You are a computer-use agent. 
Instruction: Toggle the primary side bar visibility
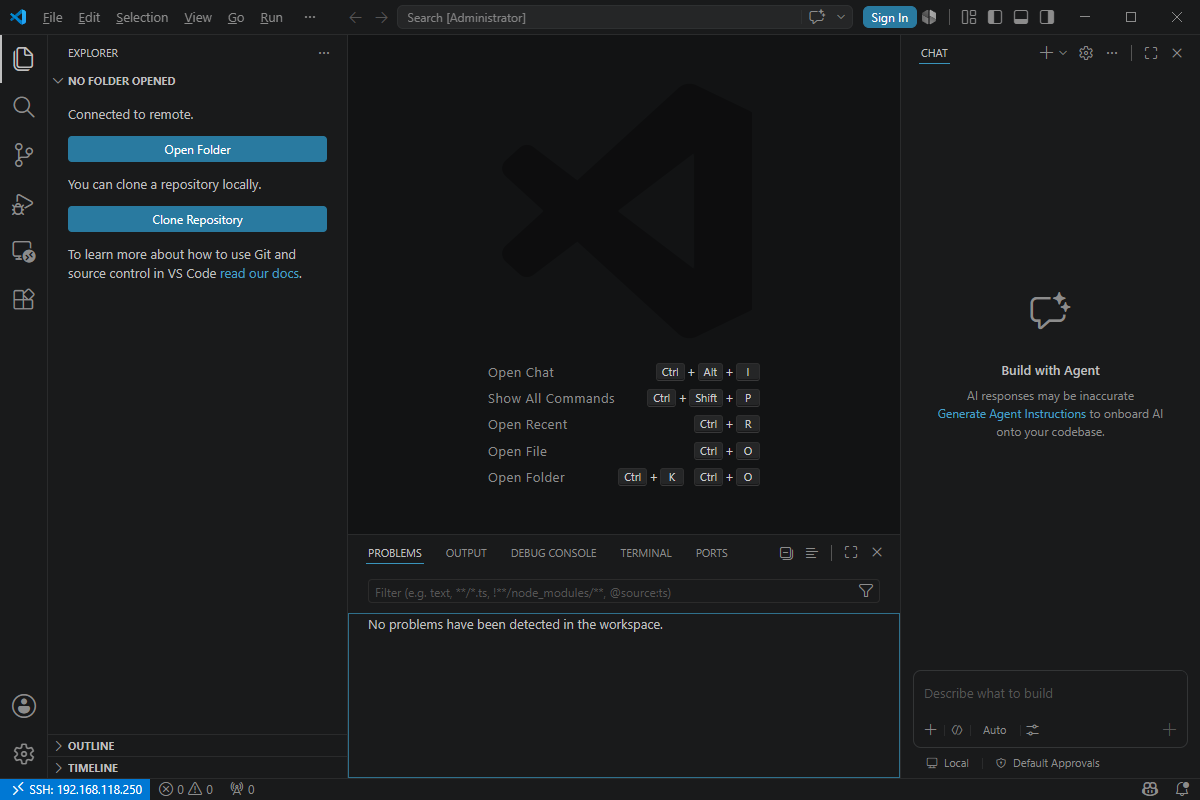[x=995, y=17]
